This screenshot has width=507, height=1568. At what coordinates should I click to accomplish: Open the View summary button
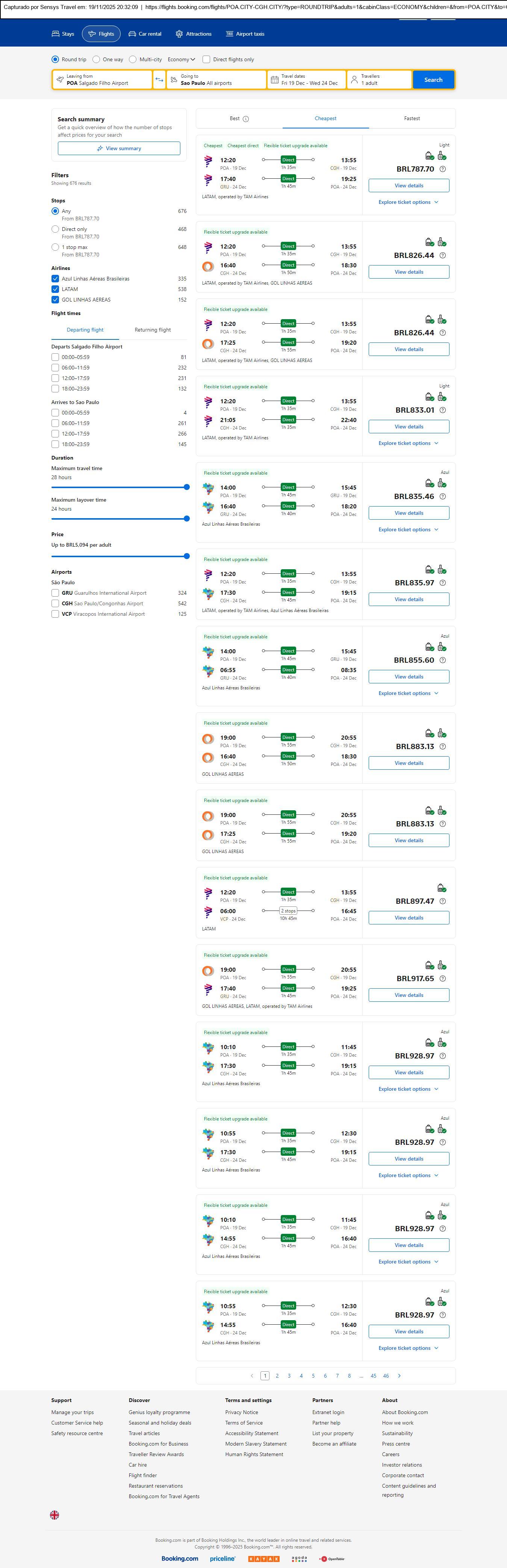click(119, 149)
